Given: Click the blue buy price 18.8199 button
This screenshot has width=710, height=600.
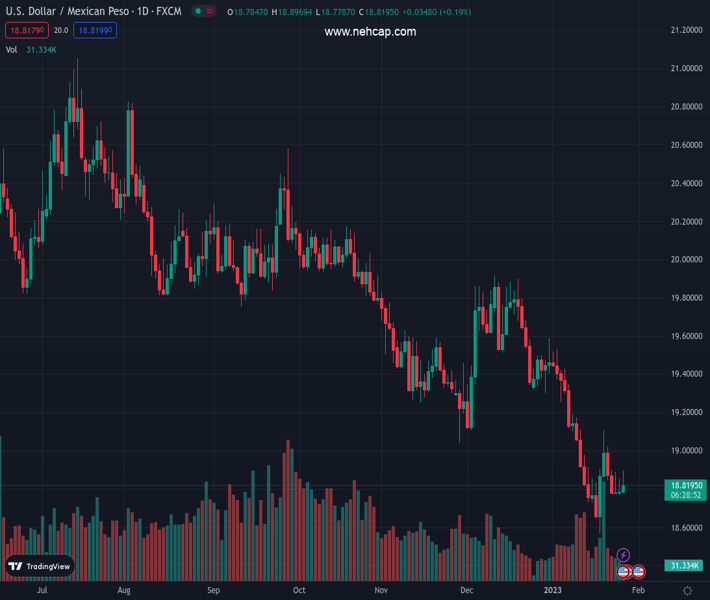Looking at the screenshot, I should tap(94, 31).
